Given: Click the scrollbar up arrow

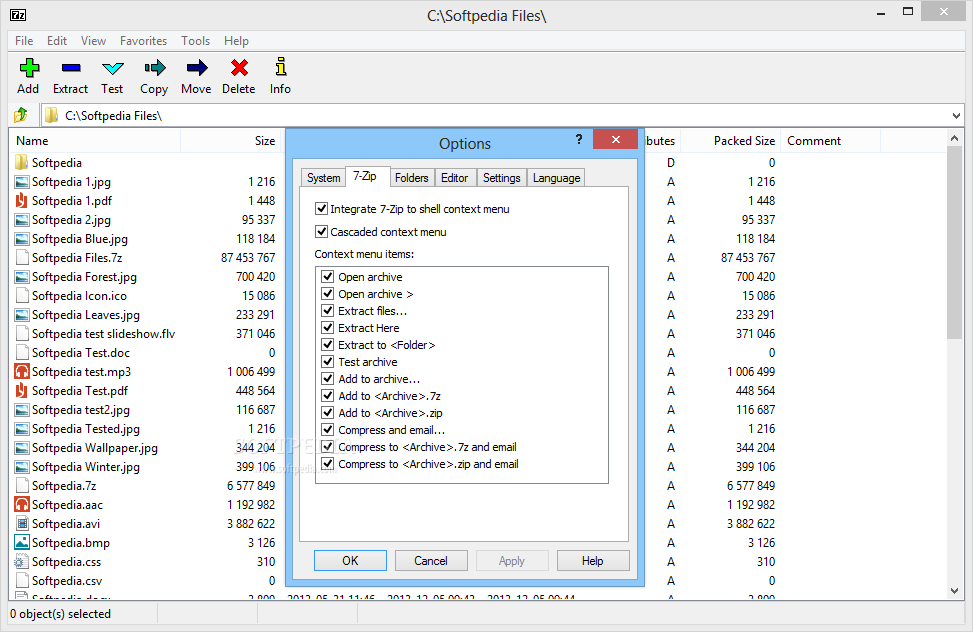Looking at the screenshot, I should tap(954, 138).
